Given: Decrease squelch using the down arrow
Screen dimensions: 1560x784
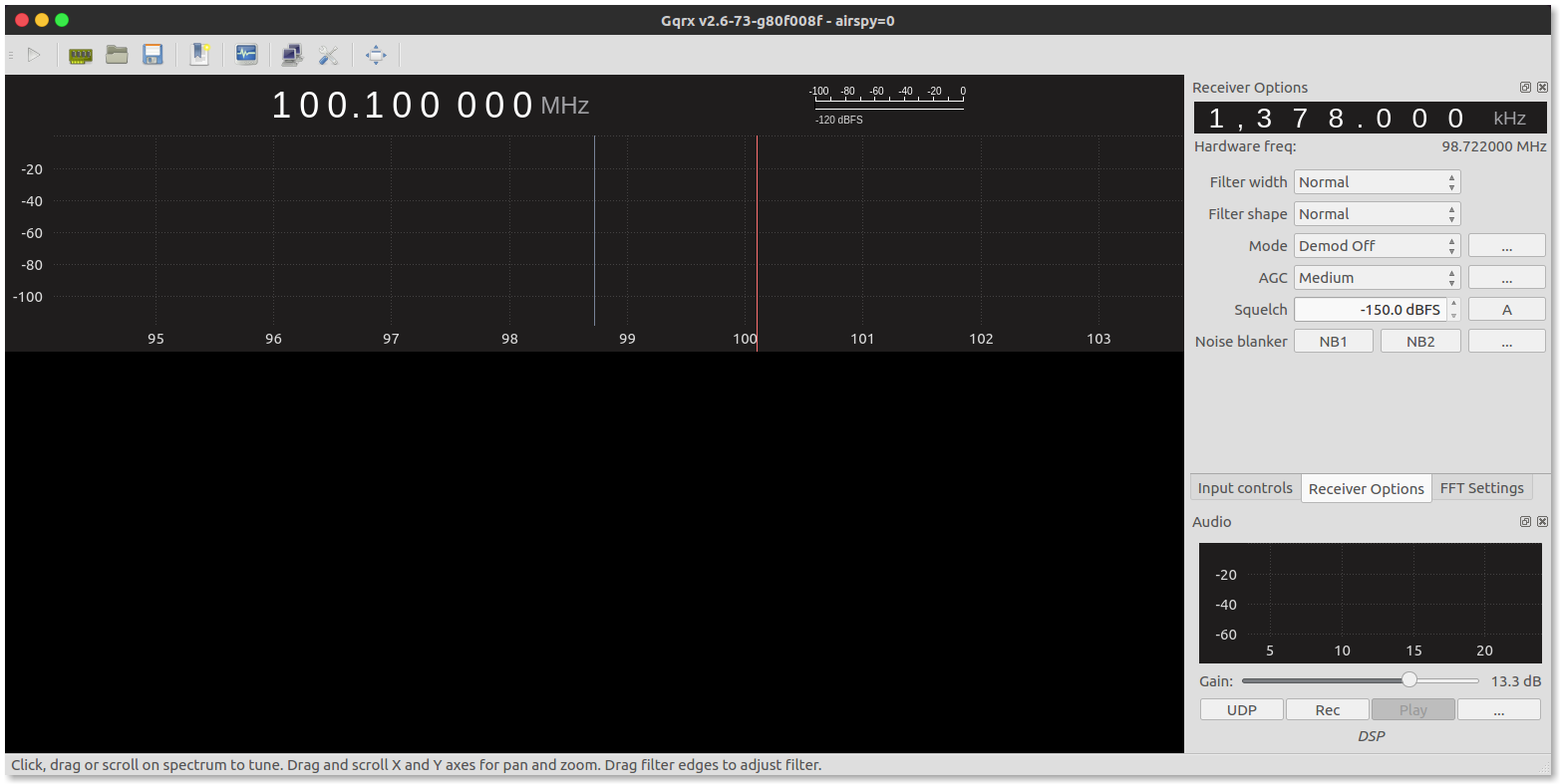Looking at the screenshot, I should pos(1453,316).
